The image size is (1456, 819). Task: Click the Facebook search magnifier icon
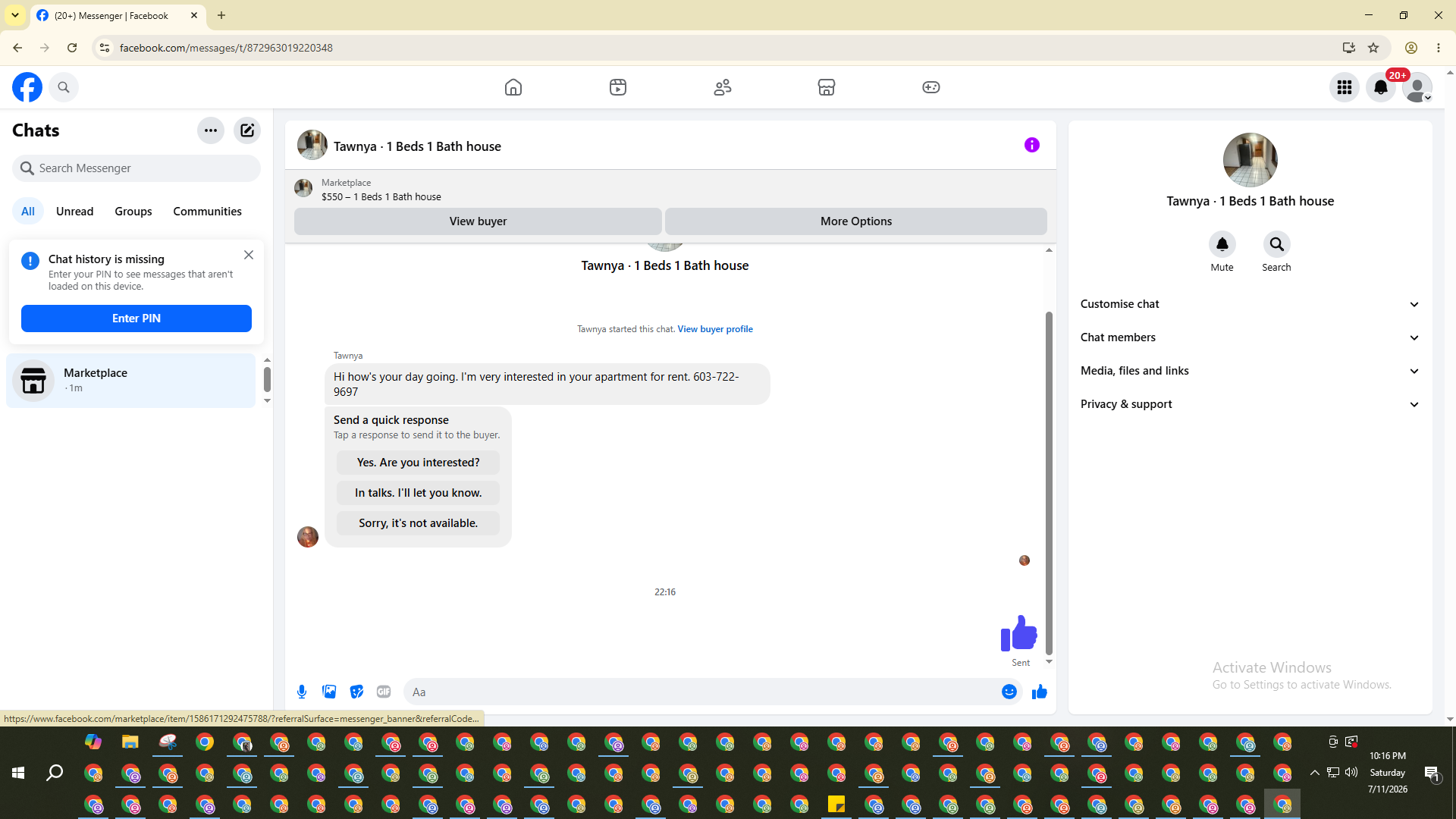coord(64,87)
